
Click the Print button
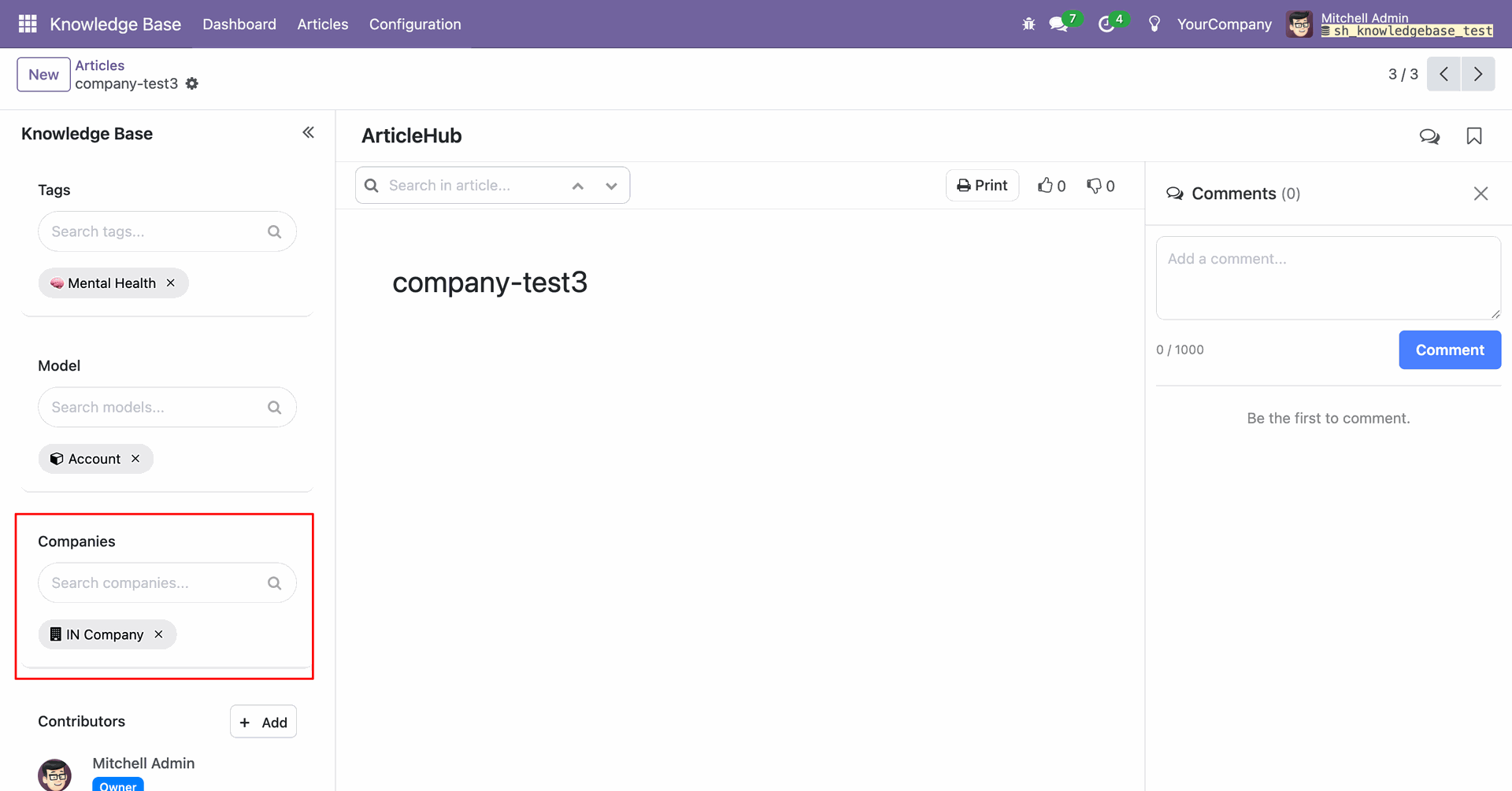coord(982,186)
